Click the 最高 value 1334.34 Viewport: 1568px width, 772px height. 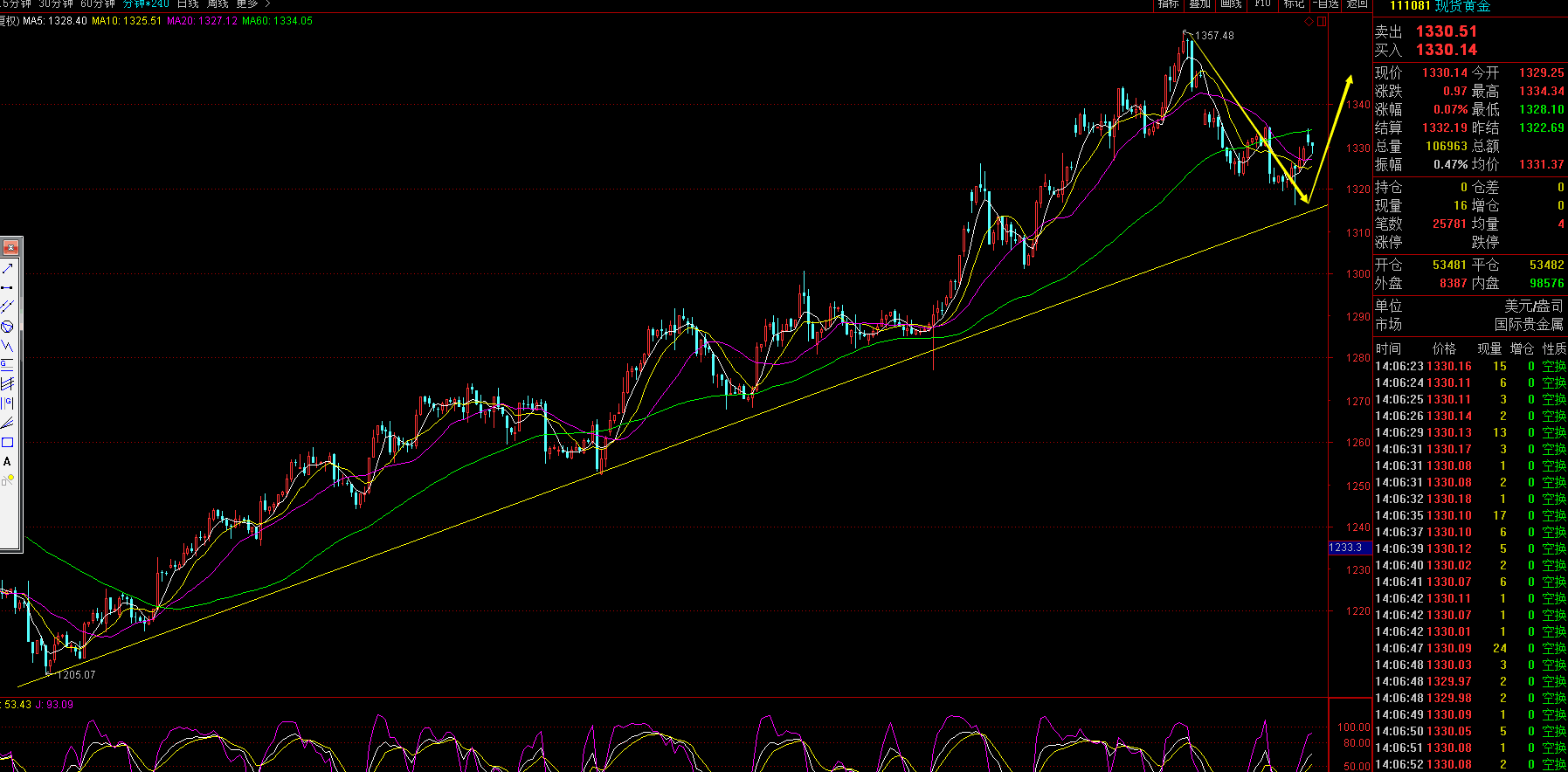pos(1542,92)
